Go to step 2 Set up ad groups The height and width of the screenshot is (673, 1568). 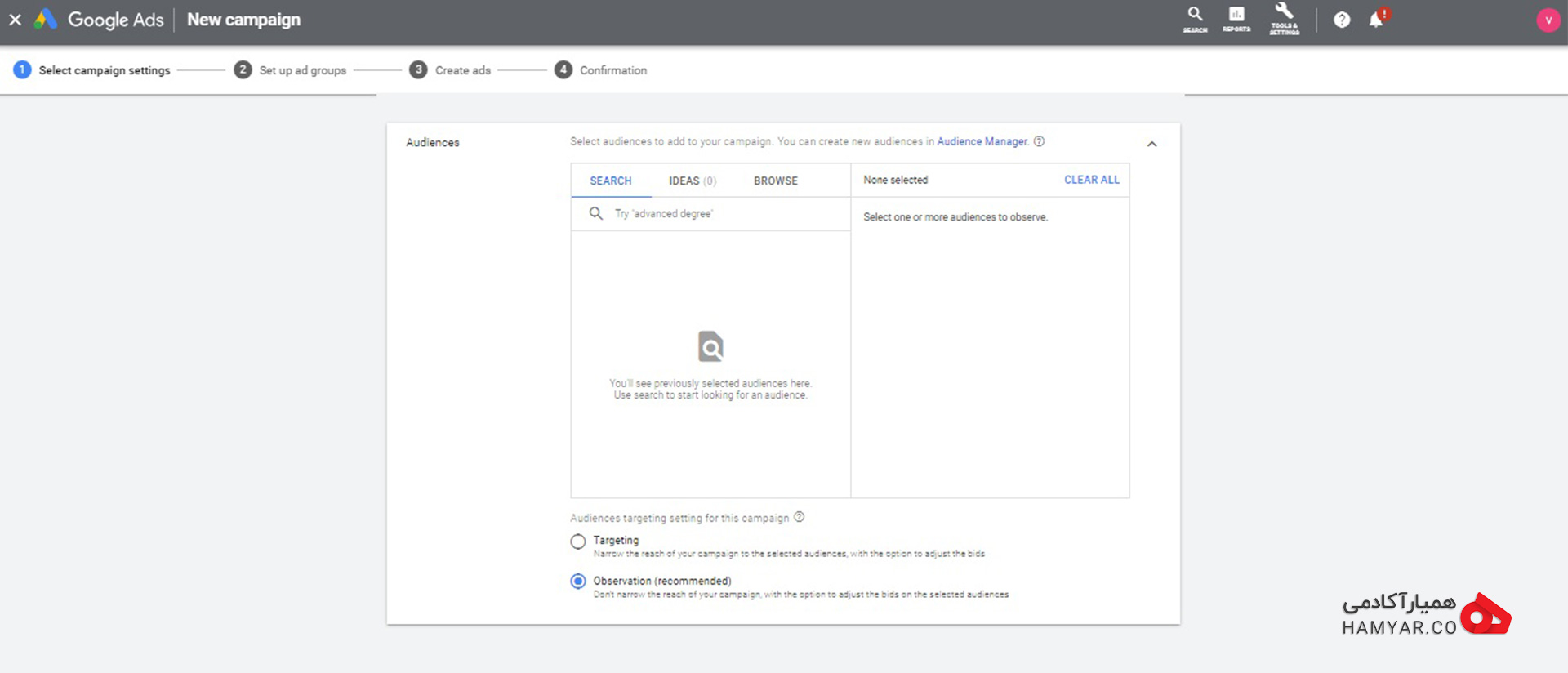pyautogui.click(x=290, y=70)
